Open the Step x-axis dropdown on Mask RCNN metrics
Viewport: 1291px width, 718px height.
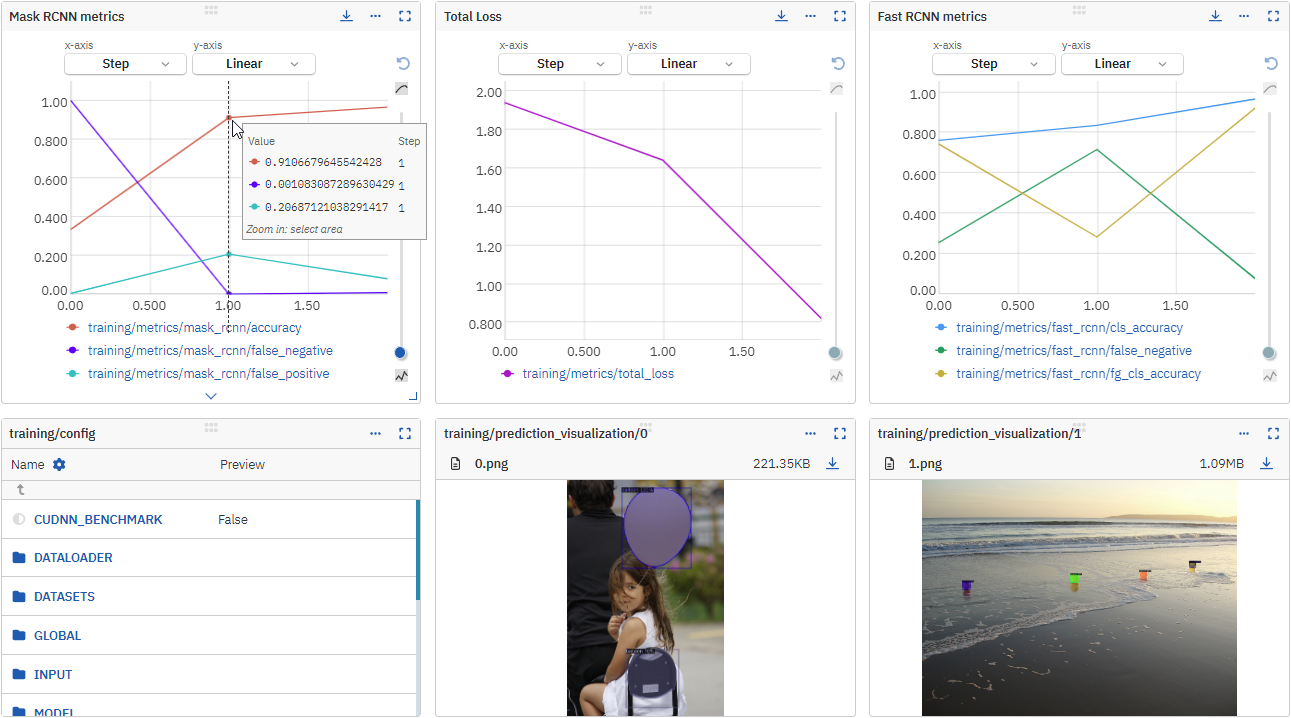124,63
